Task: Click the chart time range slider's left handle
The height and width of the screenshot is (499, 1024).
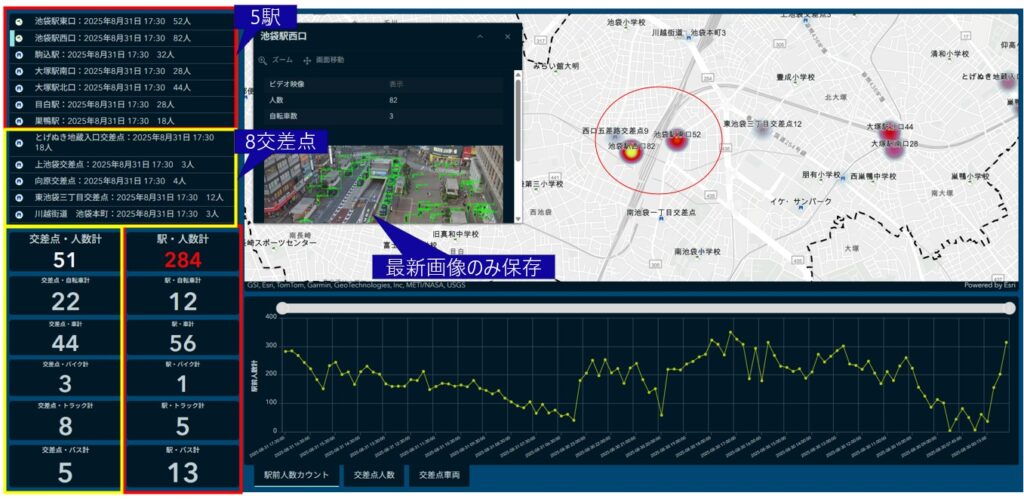Action: pos(285,309)
